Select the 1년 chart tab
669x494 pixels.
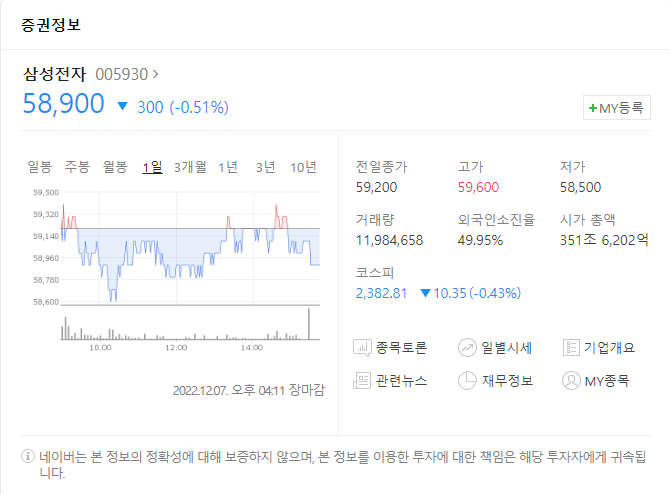[x=228, y=167]
